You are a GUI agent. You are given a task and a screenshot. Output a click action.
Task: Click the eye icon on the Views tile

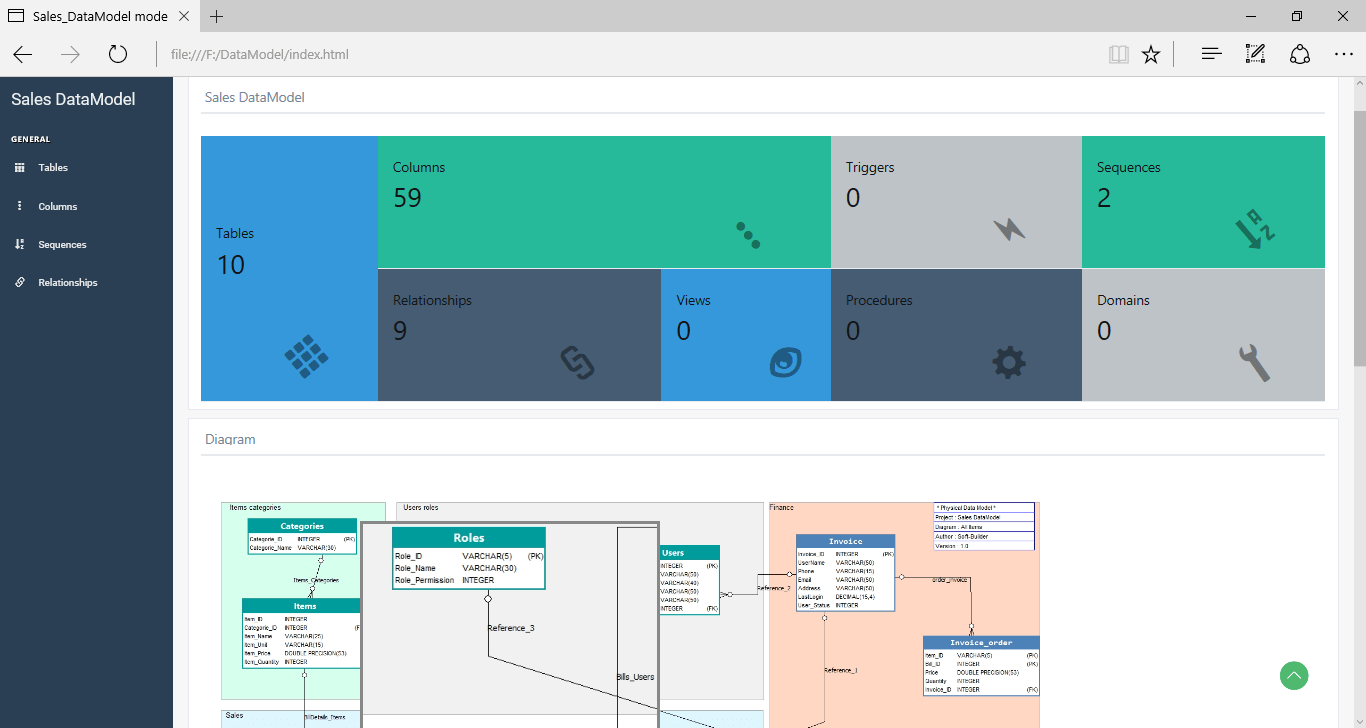[x=785, y=362]
